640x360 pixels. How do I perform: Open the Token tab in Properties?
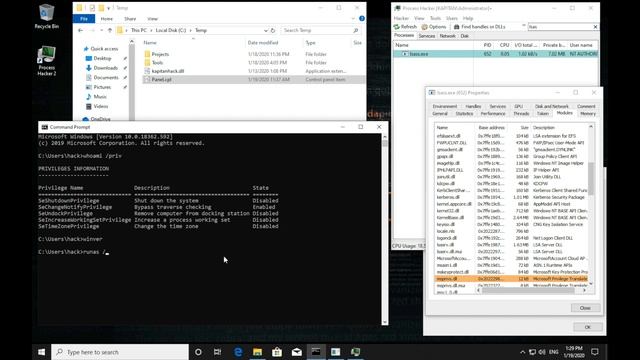[542, 113]
